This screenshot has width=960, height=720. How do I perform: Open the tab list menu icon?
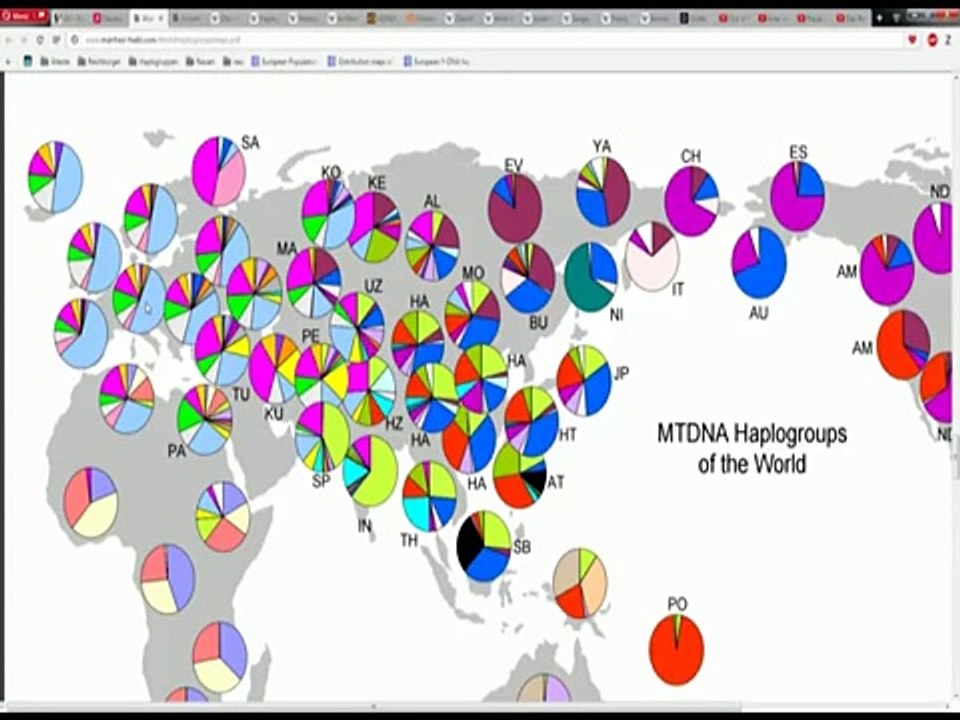(896, 18)
